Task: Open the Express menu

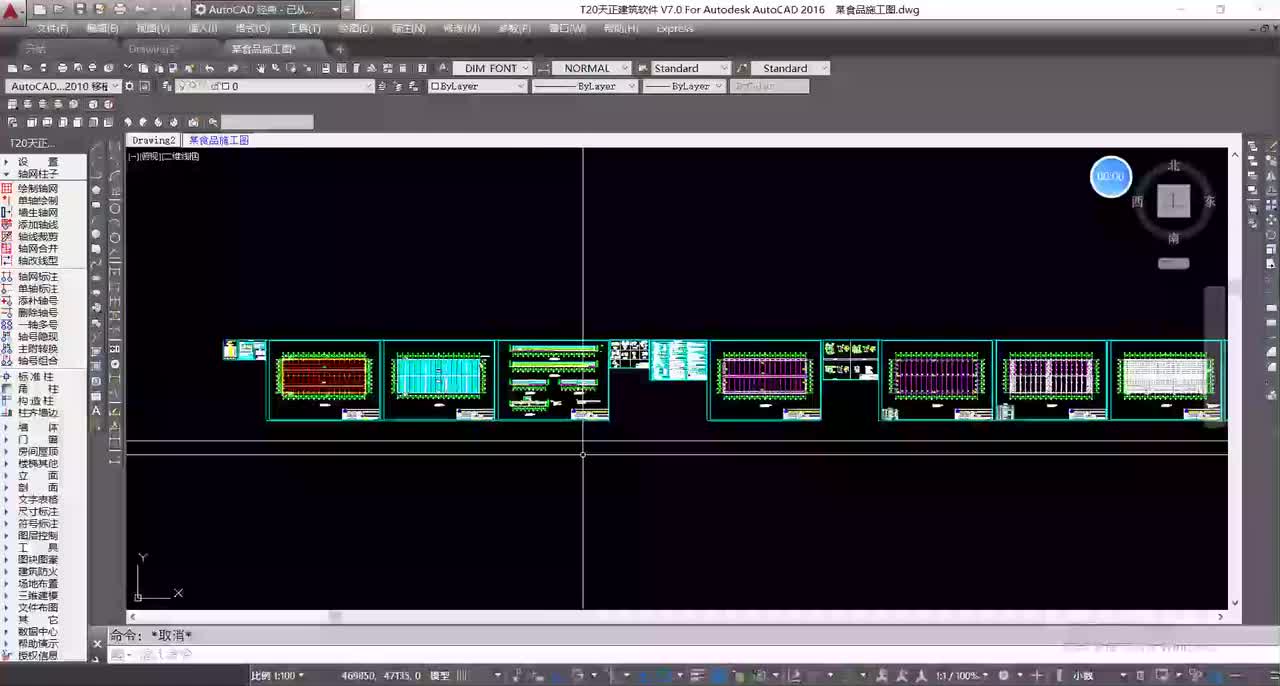Action: [x=674, y=28]
